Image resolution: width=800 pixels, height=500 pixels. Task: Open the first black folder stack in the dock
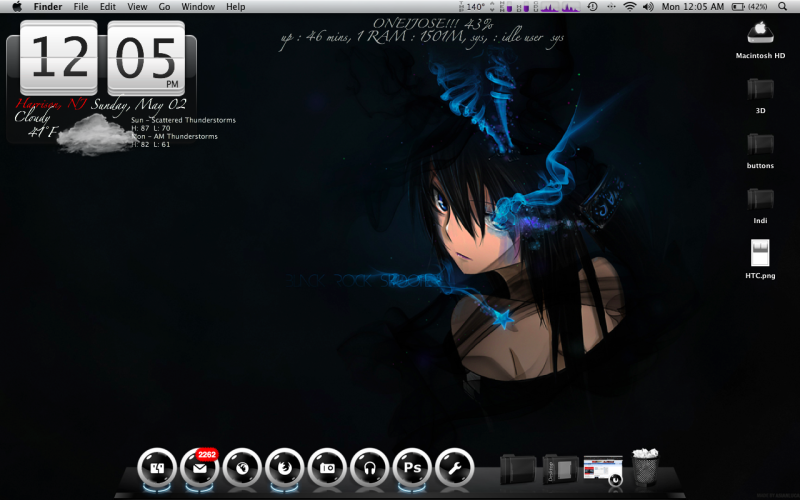pyautogui.click(x=518, y=469)
